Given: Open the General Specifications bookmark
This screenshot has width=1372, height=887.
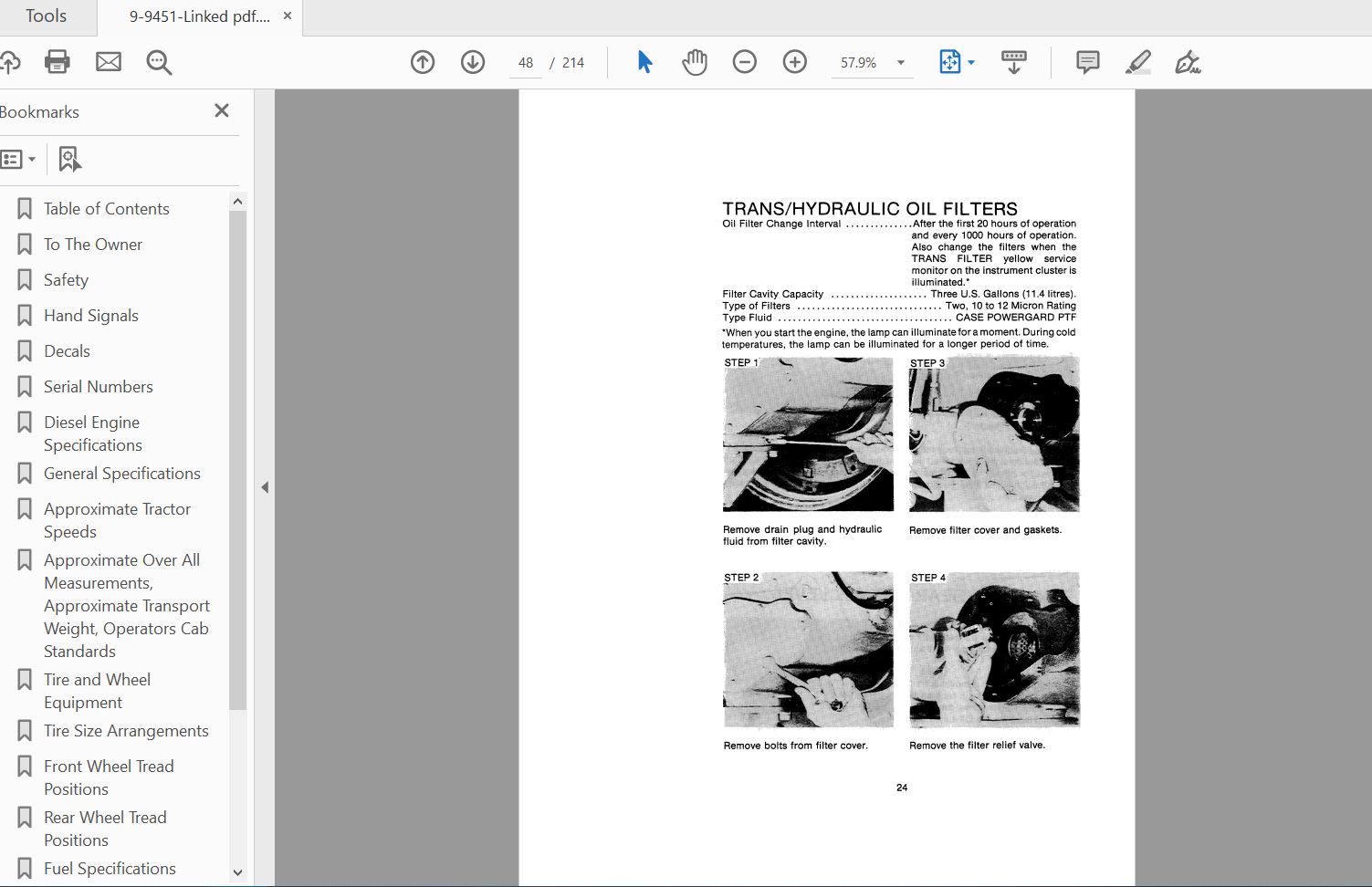Looking at the screenshot, I should (122, 474).
